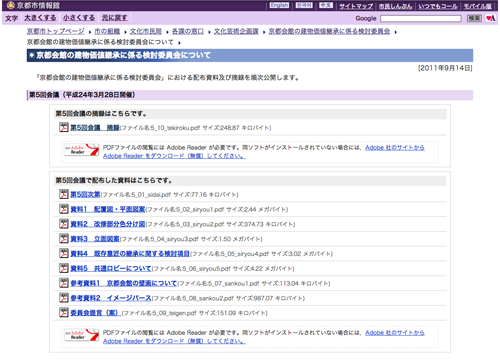
Task: Click Adobe Reader download link in 資料 section
Action: (174, 341)
